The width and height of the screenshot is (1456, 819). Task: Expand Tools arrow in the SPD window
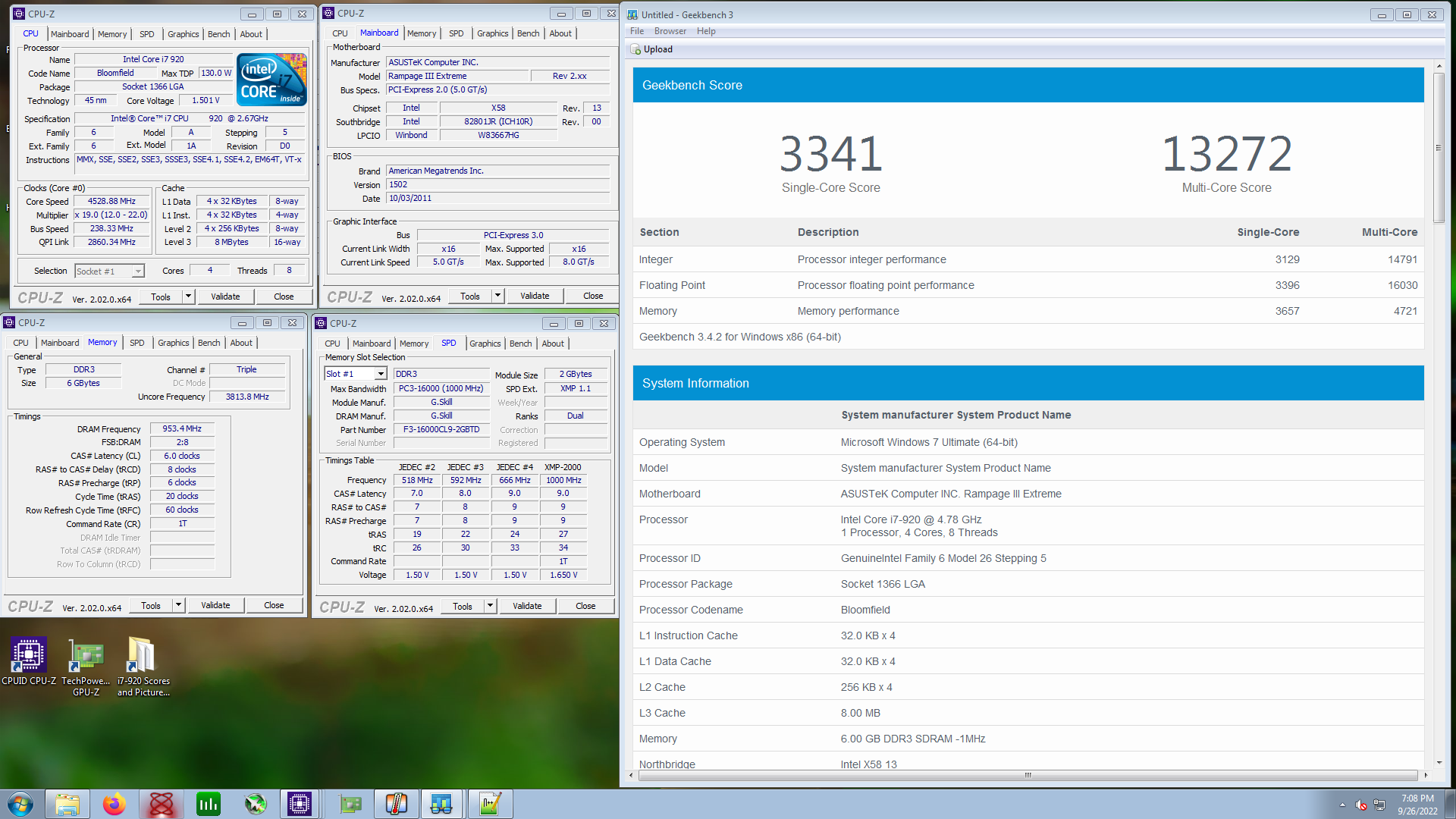pyautogui.click(x=490, y=606)
